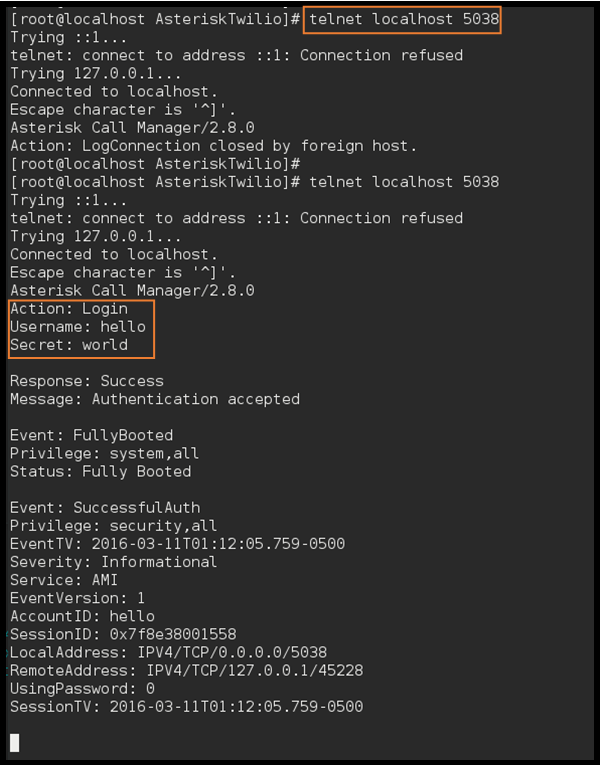The image size is (600, 765).
Task: Click the SessionTV timestamp line
Action: (187, 706)
